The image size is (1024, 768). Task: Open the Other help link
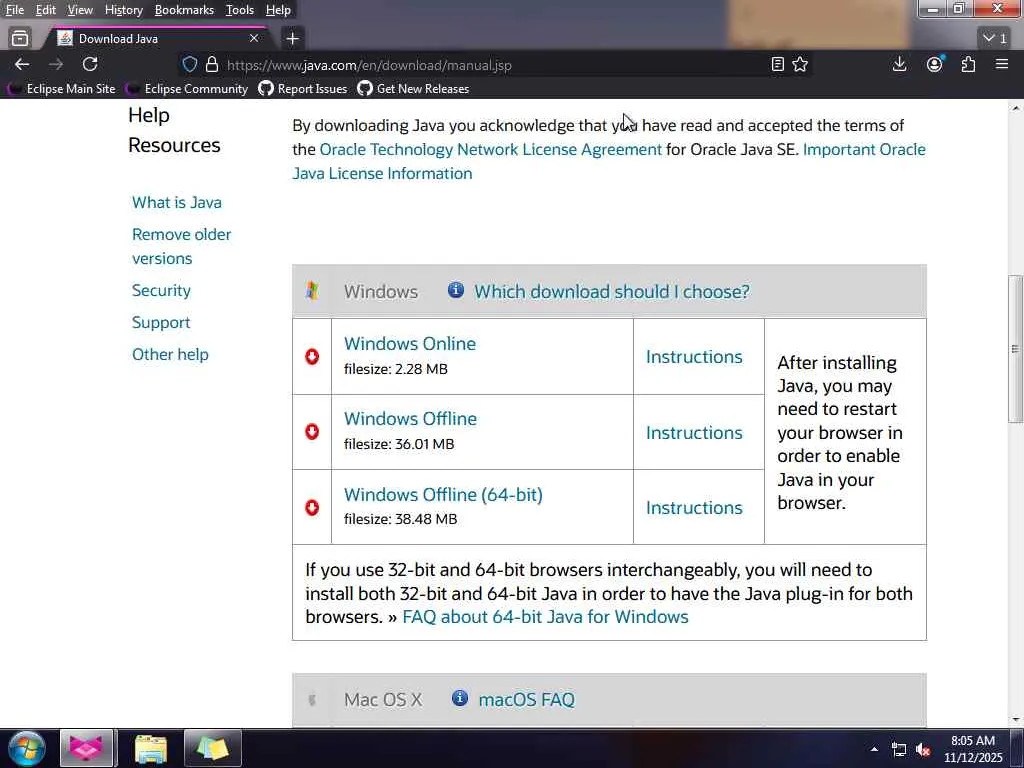tap(170, 354)
